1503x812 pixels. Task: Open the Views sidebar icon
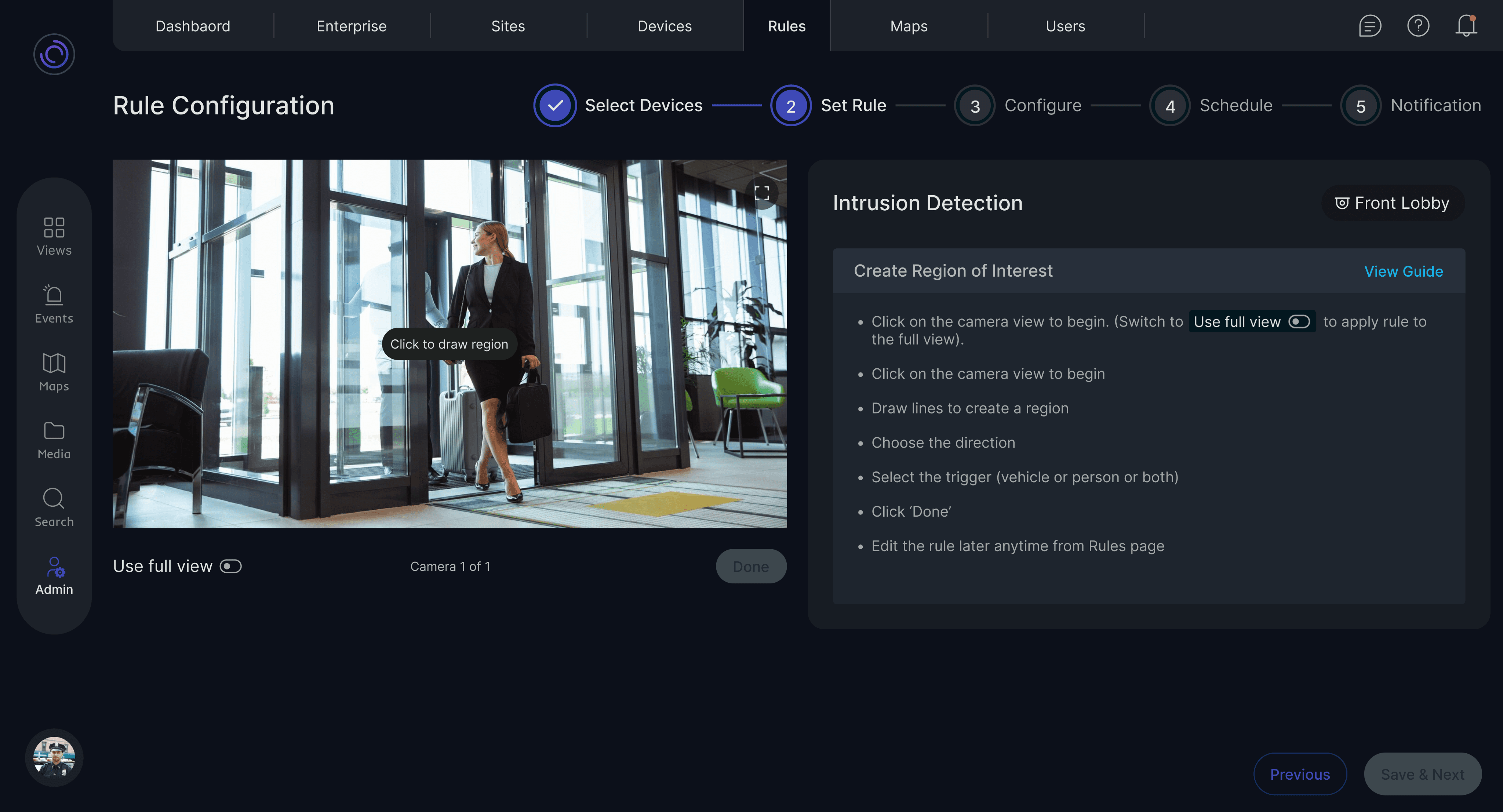click(54, 228)
